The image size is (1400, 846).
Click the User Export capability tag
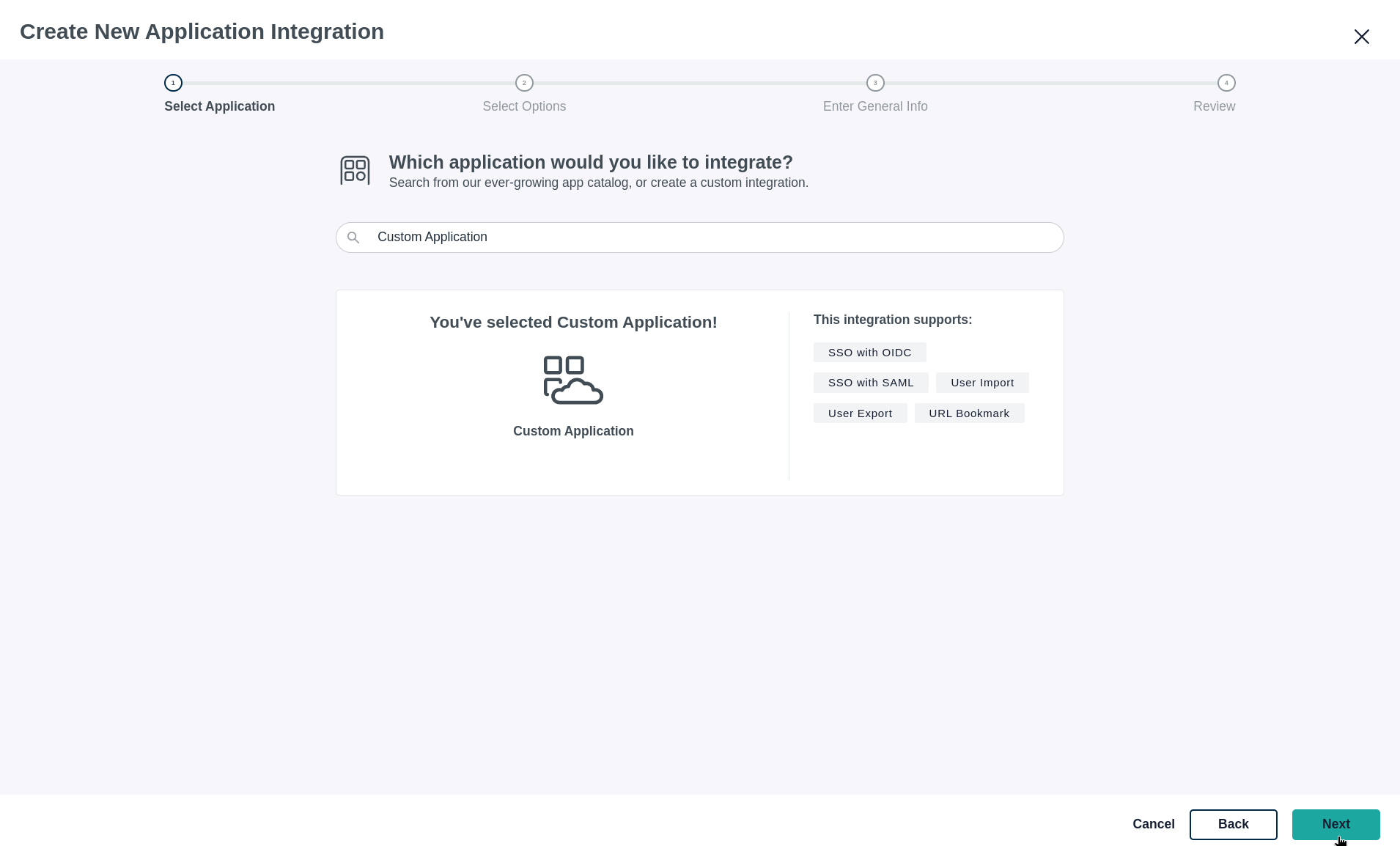[861, 413]
